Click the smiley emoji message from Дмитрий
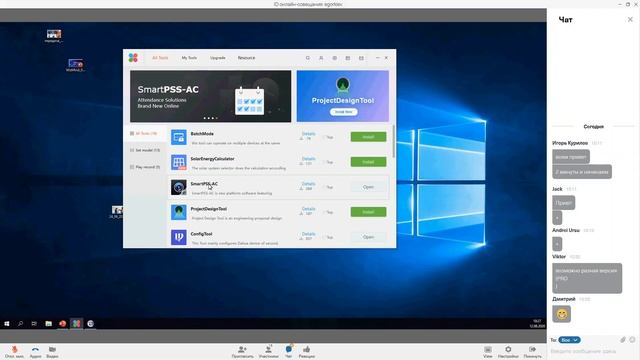Image resolution: width=640 pixels, height=360 pixels. tap(562, 314)
